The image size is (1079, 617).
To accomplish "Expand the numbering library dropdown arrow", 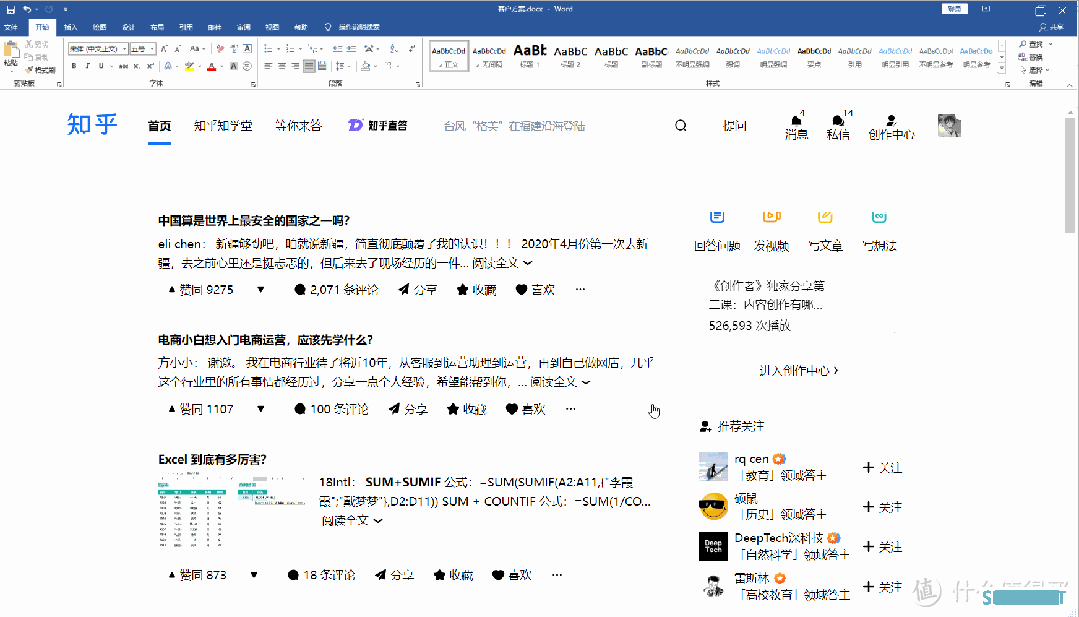I will pyautogui.click(x=300, y=49).
